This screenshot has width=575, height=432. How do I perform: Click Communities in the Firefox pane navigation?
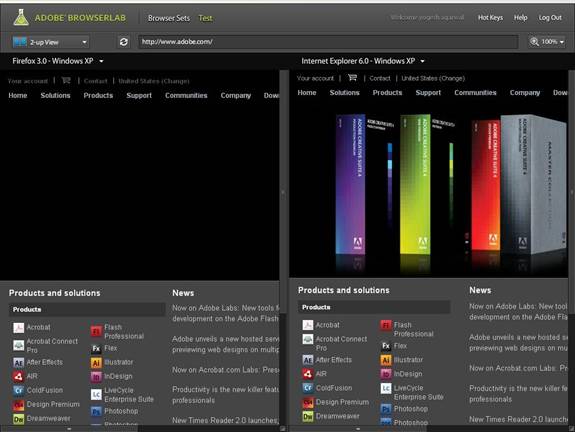point(186,95)
